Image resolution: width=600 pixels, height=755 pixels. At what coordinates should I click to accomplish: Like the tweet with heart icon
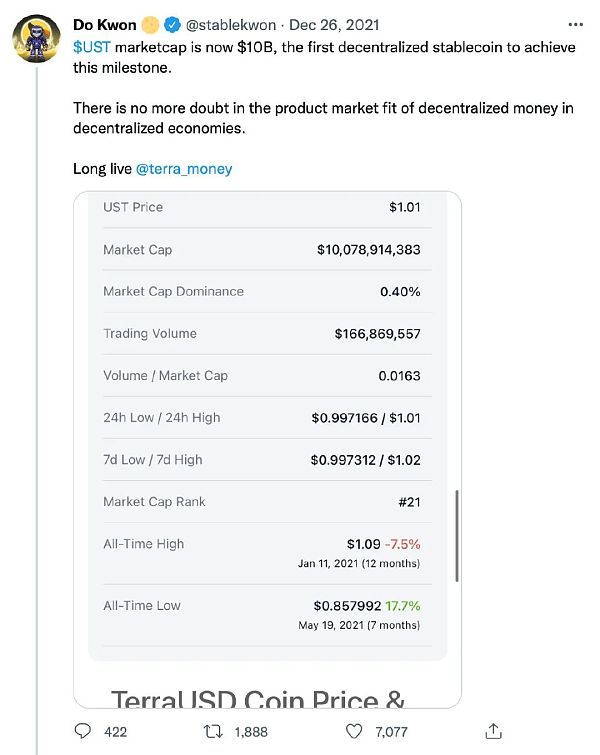[x=352, y=731]
